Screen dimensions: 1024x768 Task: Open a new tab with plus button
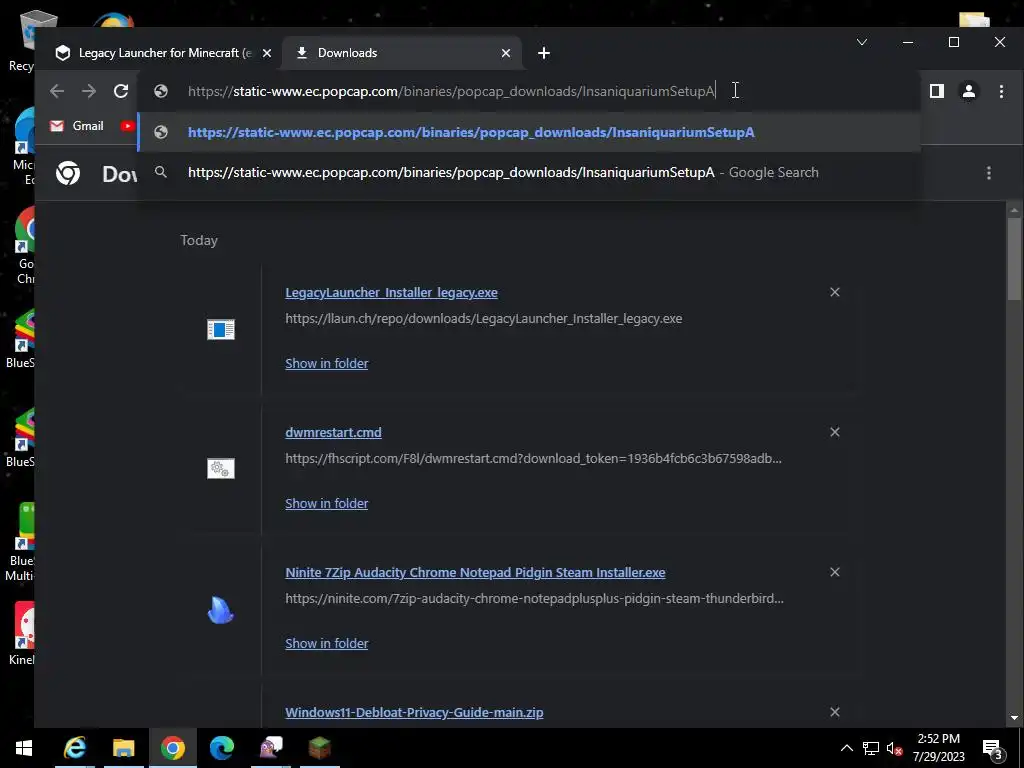(544, 53)
